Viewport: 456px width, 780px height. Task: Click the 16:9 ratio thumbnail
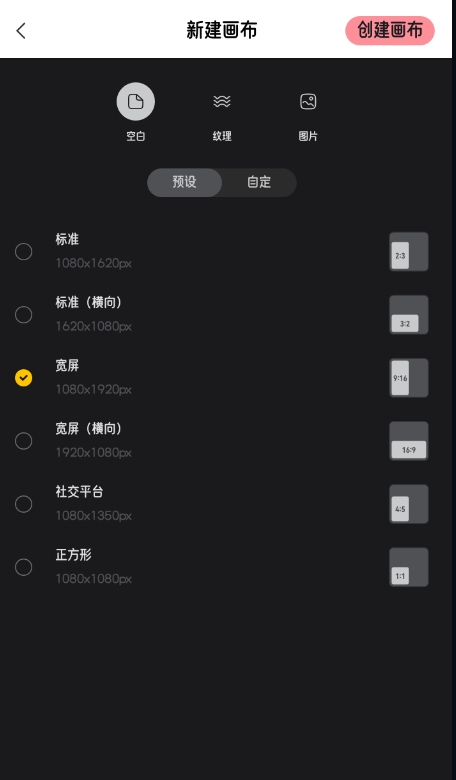409,441
